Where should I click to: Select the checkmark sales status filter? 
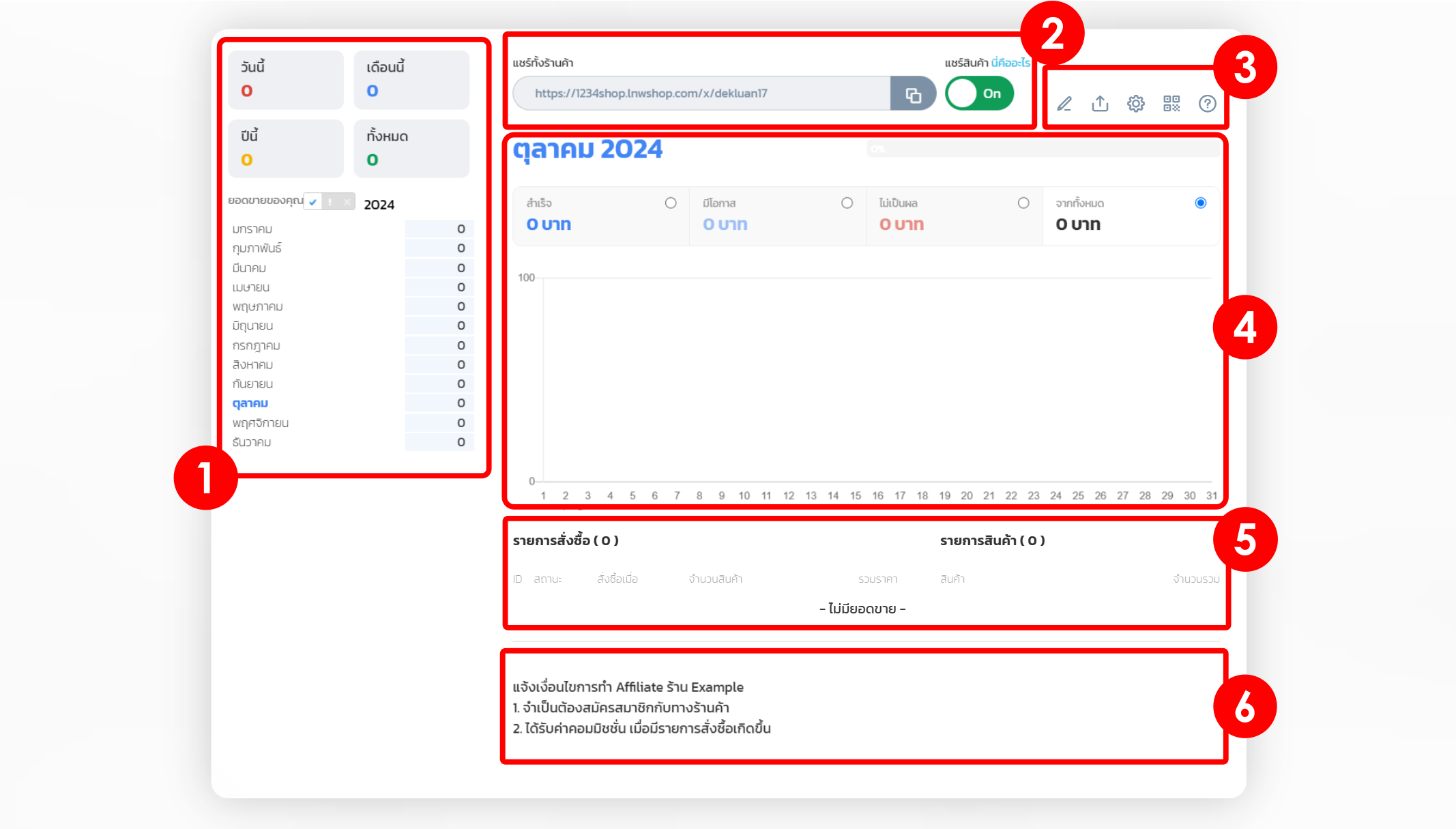tap(313, 202)
